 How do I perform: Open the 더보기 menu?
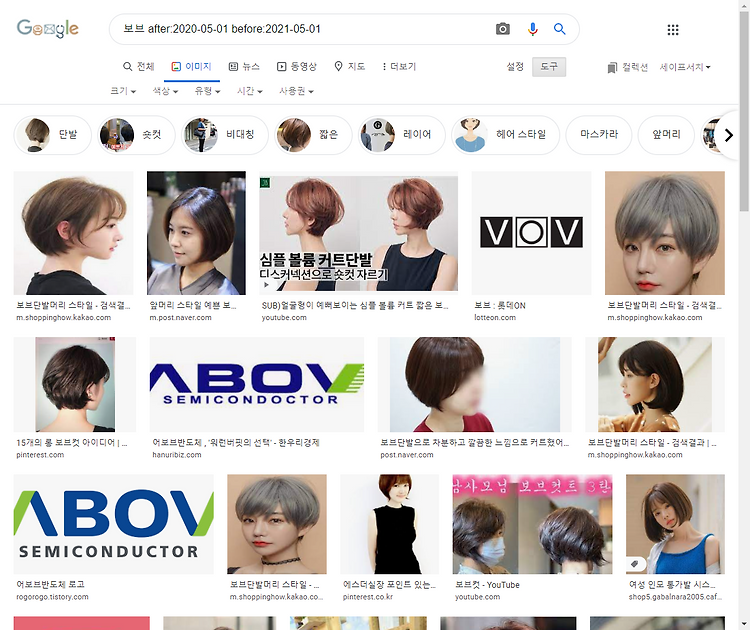pos(398,66)
